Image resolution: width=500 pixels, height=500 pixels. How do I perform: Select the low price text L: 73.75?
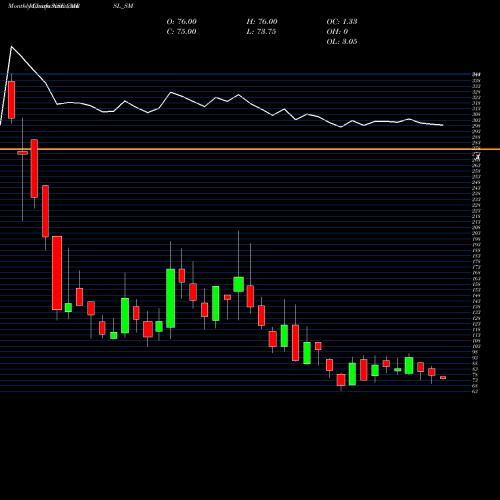coord(261,32)
